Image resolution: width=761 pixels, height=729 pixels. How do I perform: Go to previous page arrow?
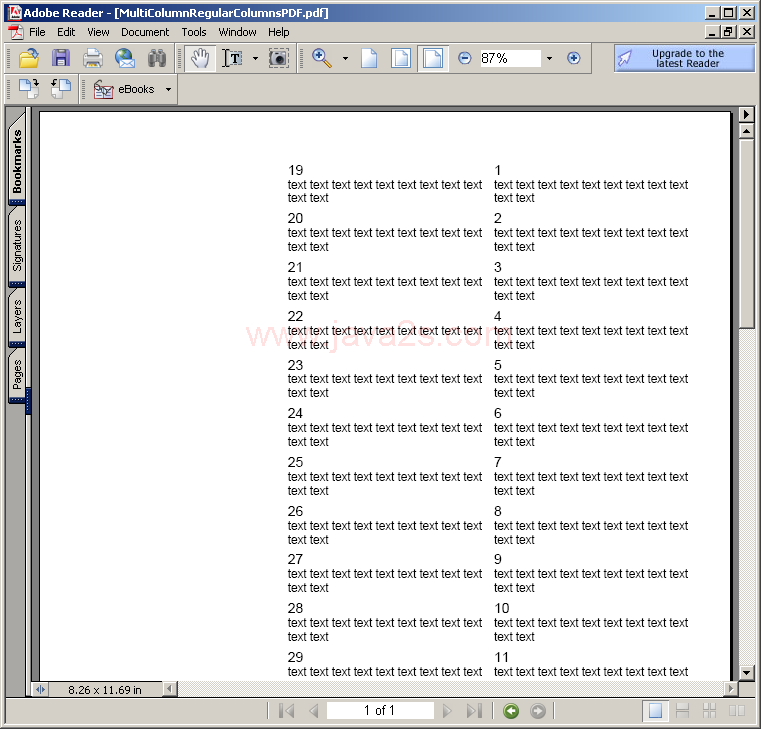314,711
